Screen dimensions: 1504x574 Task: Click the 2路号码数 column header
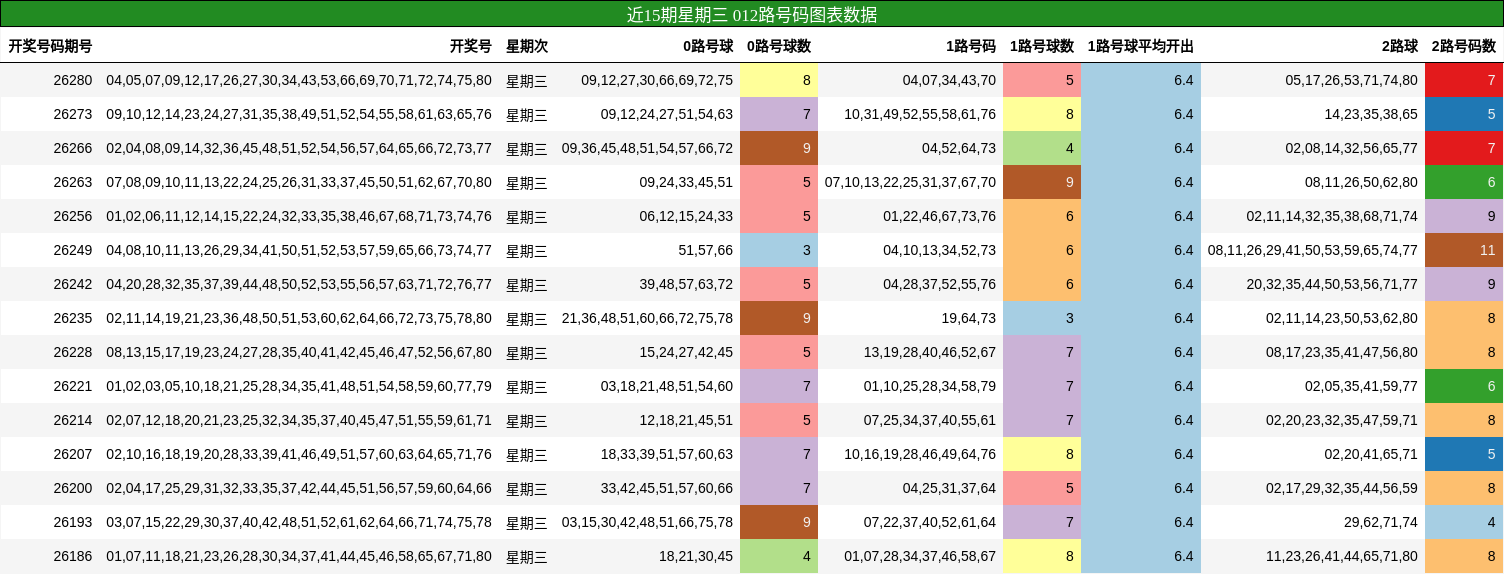point(1464,46)
